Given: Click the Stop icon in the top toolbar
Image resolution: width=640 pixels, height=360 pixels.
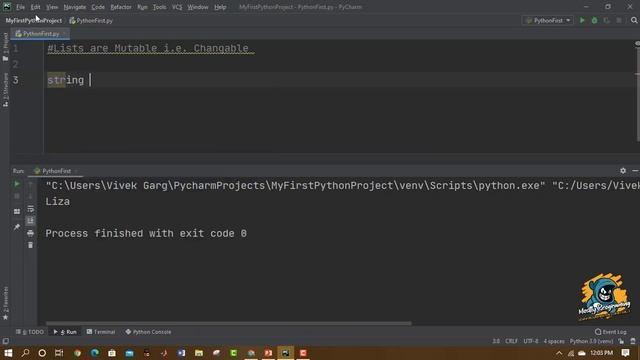Looking at the screenshot, I should pos(619,20).
